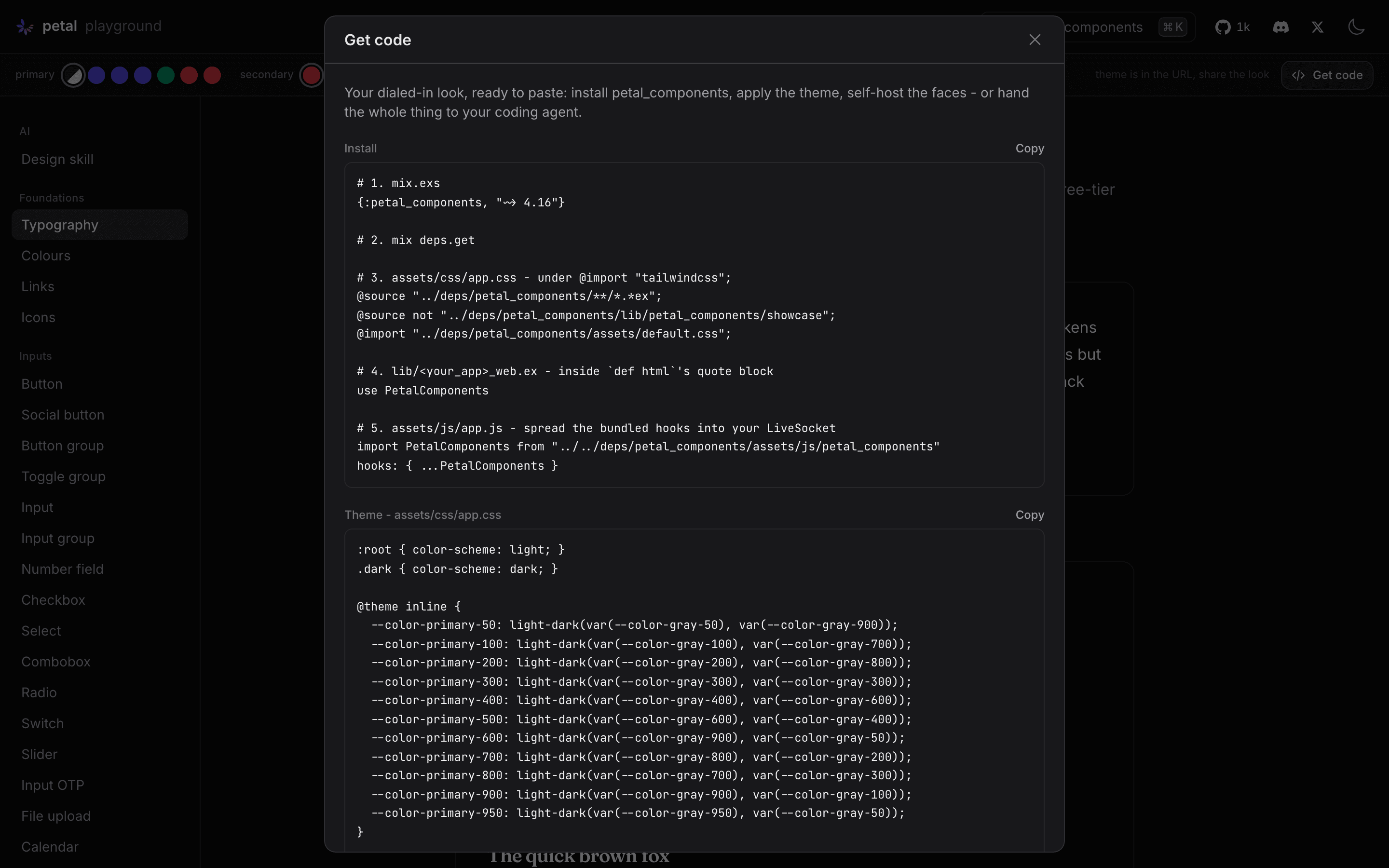The height and width of the screenshot is (868, 1389).
Task: Open Slider component page
Action: pyautogui.click(x=100, y=754)
